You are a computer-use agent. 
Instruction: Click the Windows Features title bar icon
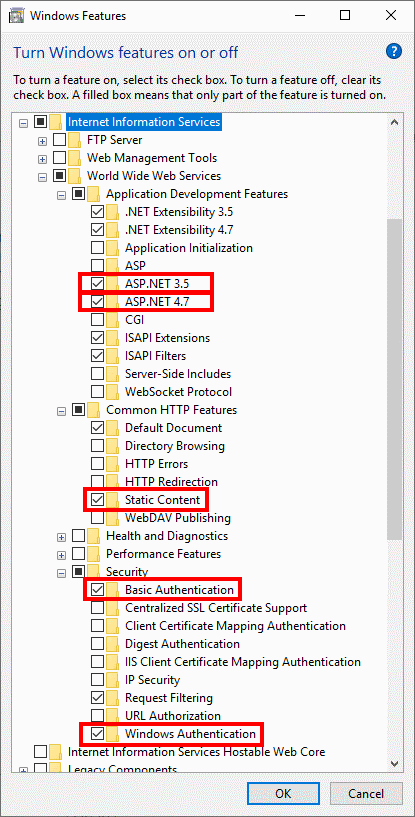click(x=16, y=16)
